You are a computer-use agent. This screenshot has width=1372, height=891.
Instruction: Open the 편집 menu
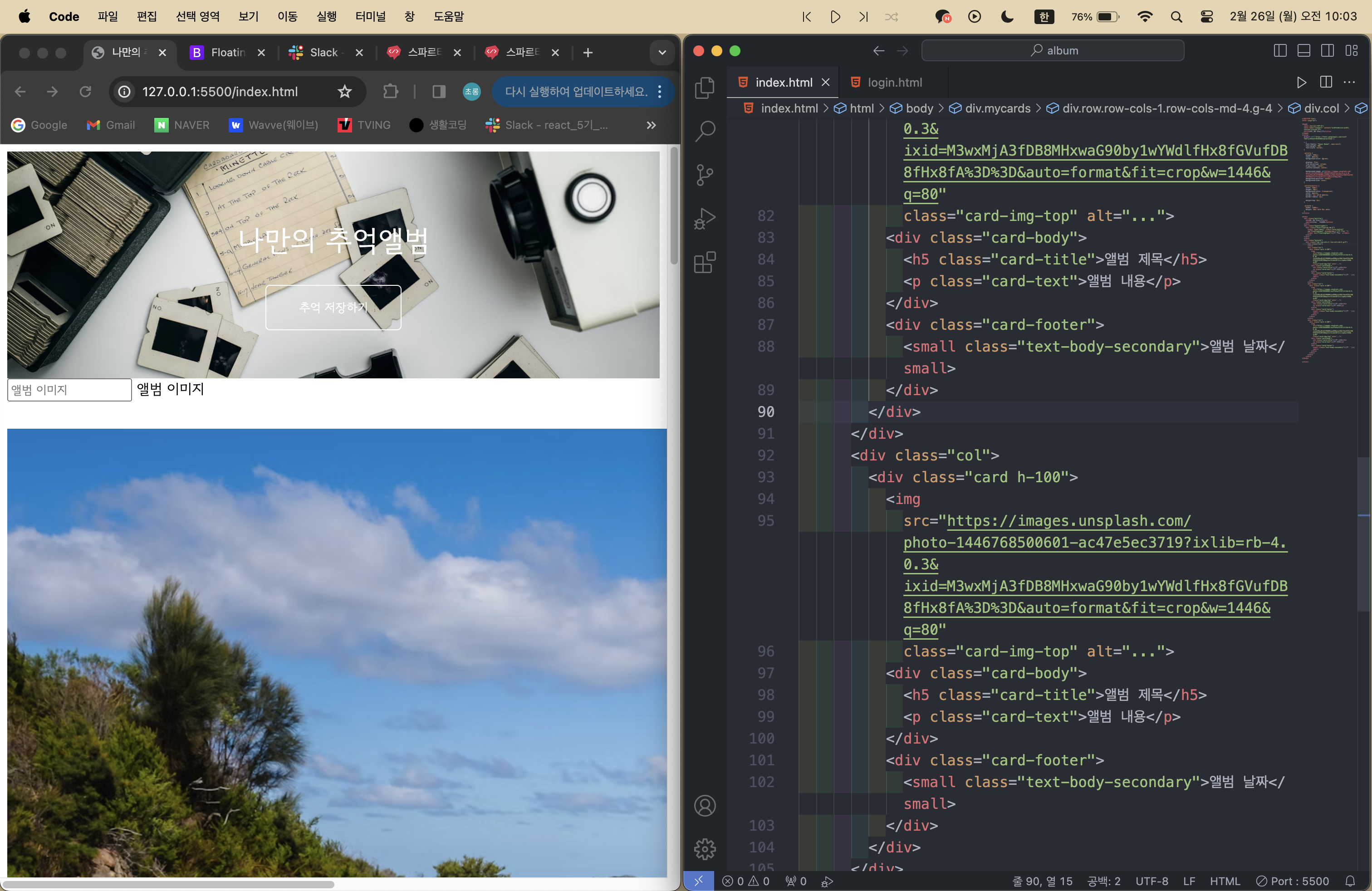tap(147, 17)
